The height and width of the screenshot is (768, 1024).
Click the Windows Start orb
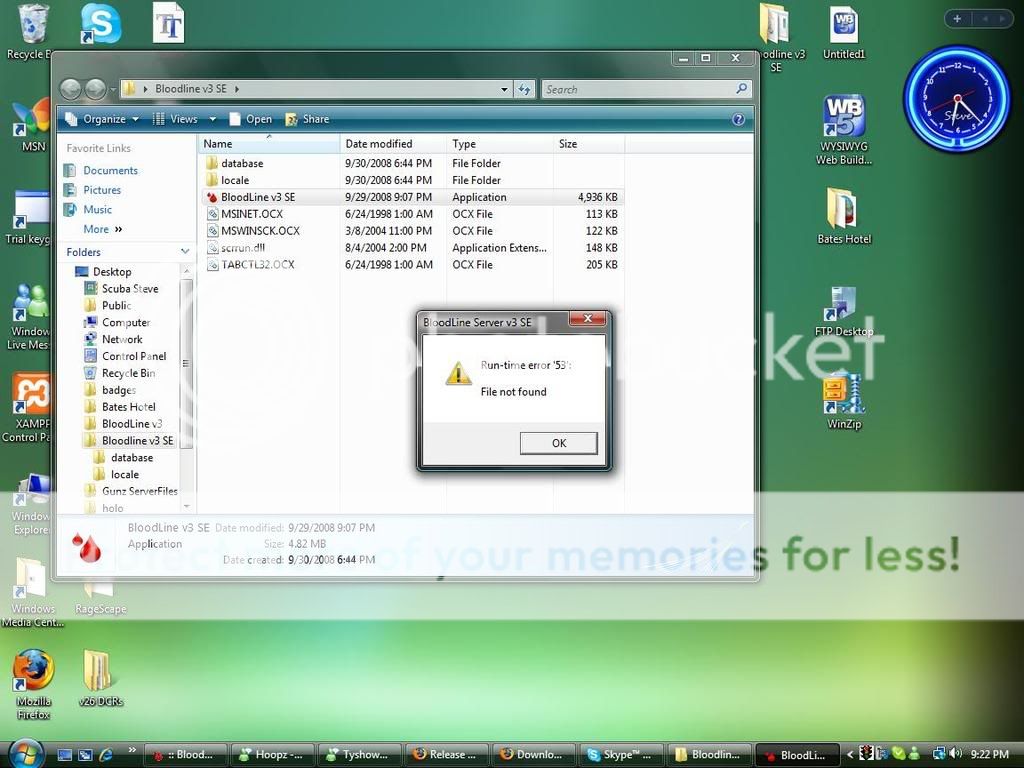pos(26,754)
